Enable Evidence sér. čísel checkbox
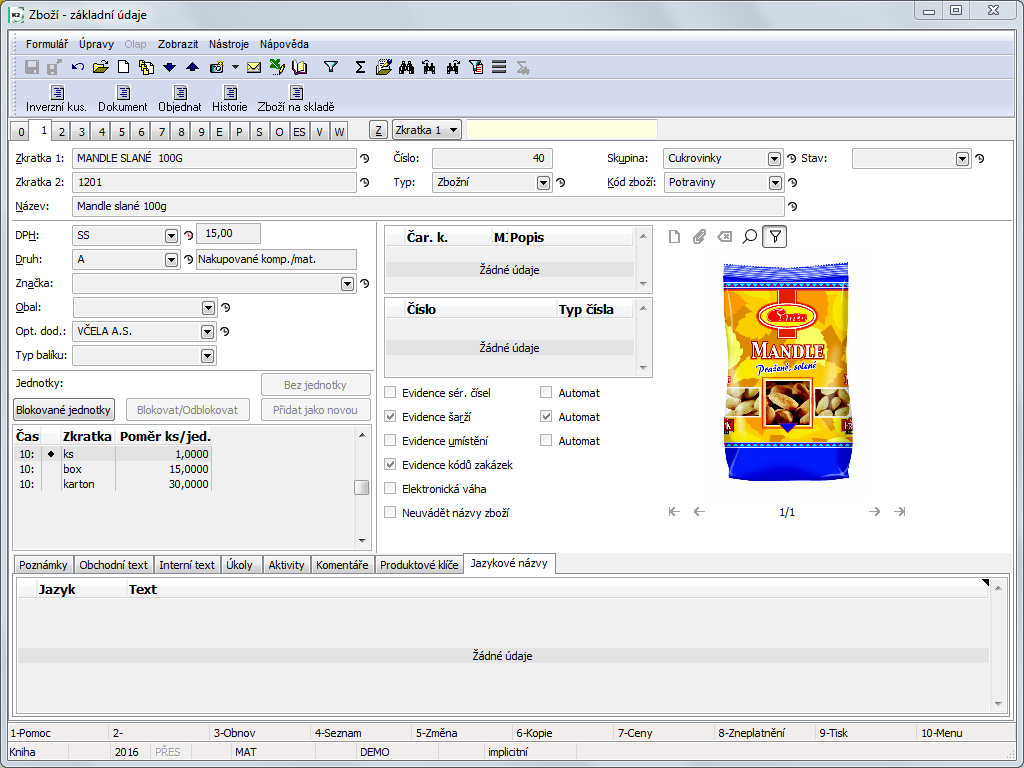This screenshot has width=1024, height=768. click(390, 393)
